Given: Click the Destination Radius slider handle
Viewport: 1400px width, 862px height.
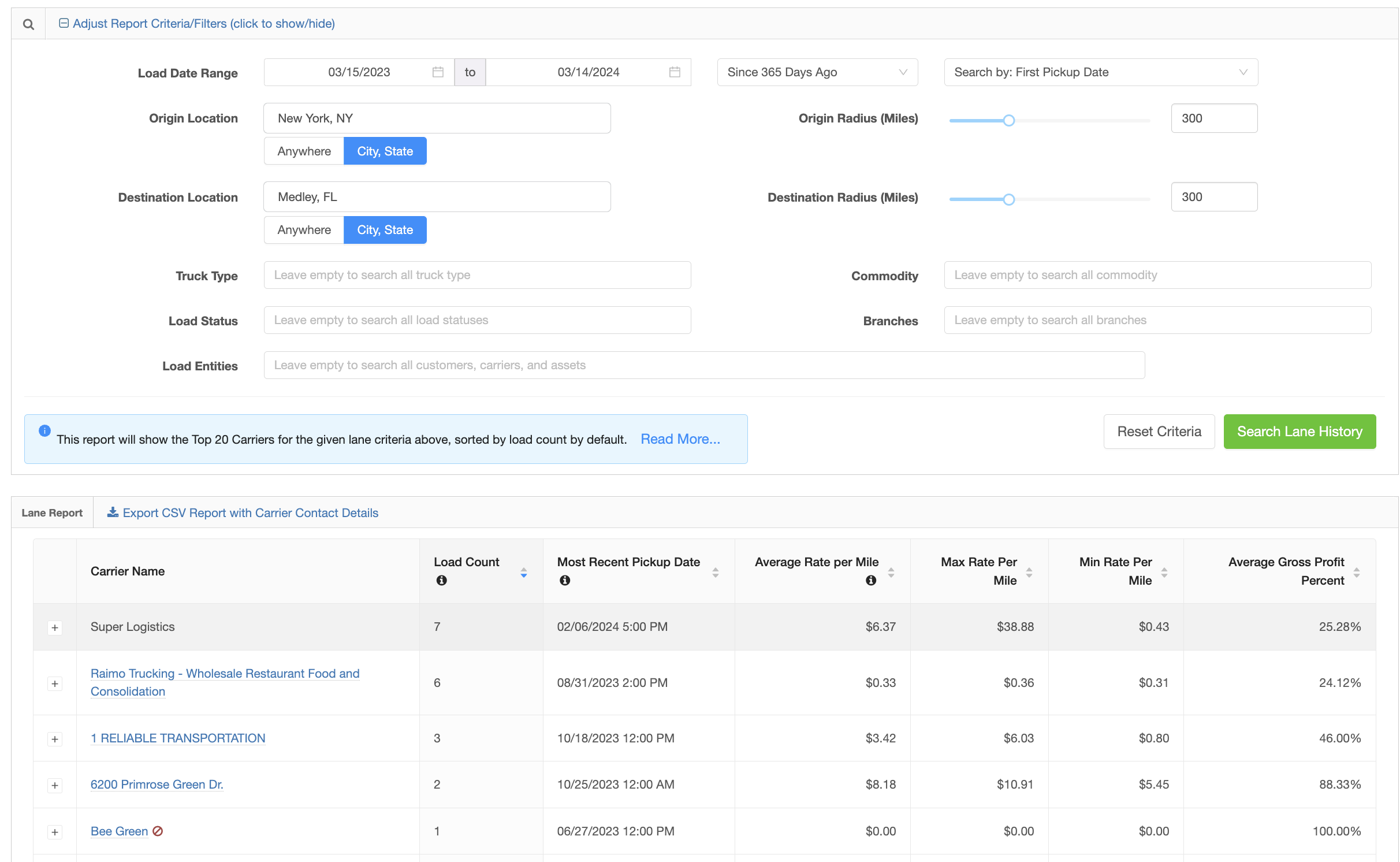Looking at the screenshot, I should 1008,199.
